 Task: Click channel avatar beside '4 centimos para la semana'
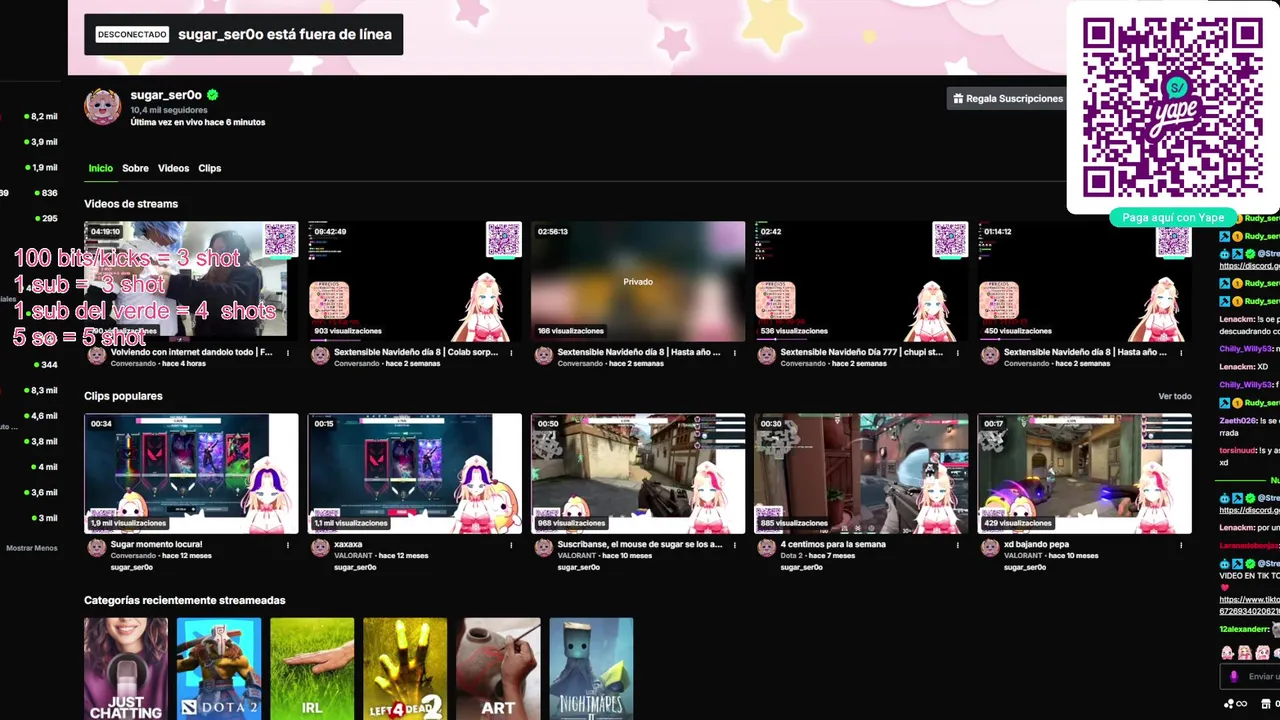click(x=766, y=547)
